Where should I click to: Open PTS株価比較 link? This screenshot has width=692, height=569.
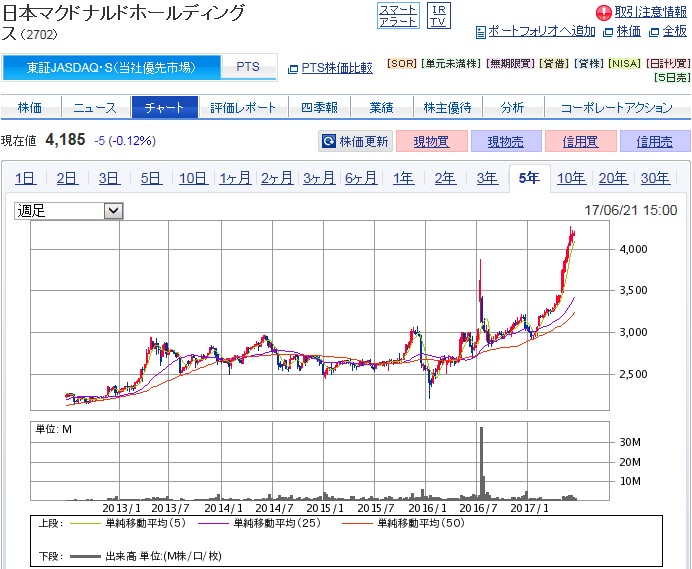[337, 68]
